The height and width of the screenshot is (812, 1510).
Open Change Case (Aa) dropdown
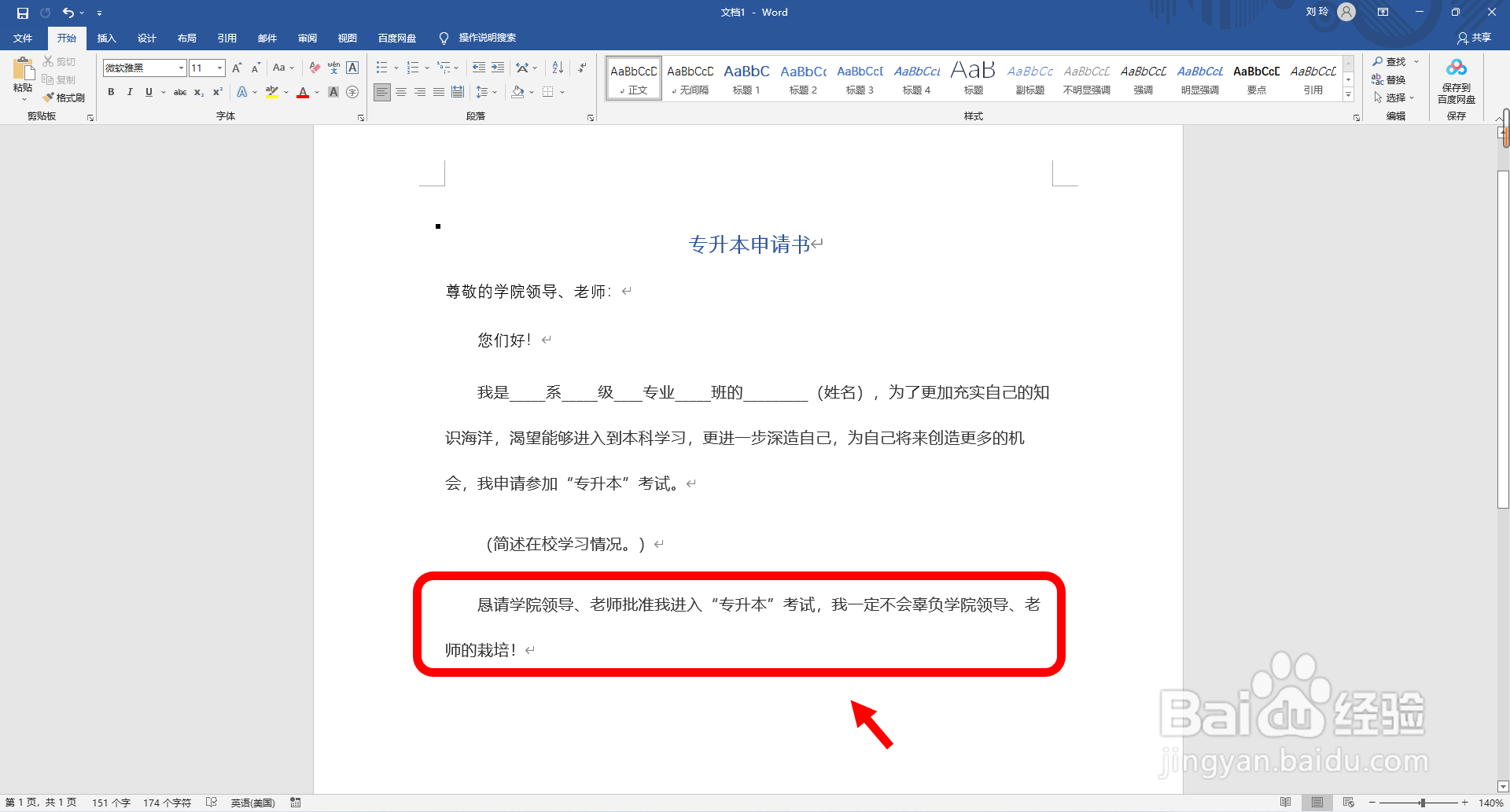click(x=284, y=68)
